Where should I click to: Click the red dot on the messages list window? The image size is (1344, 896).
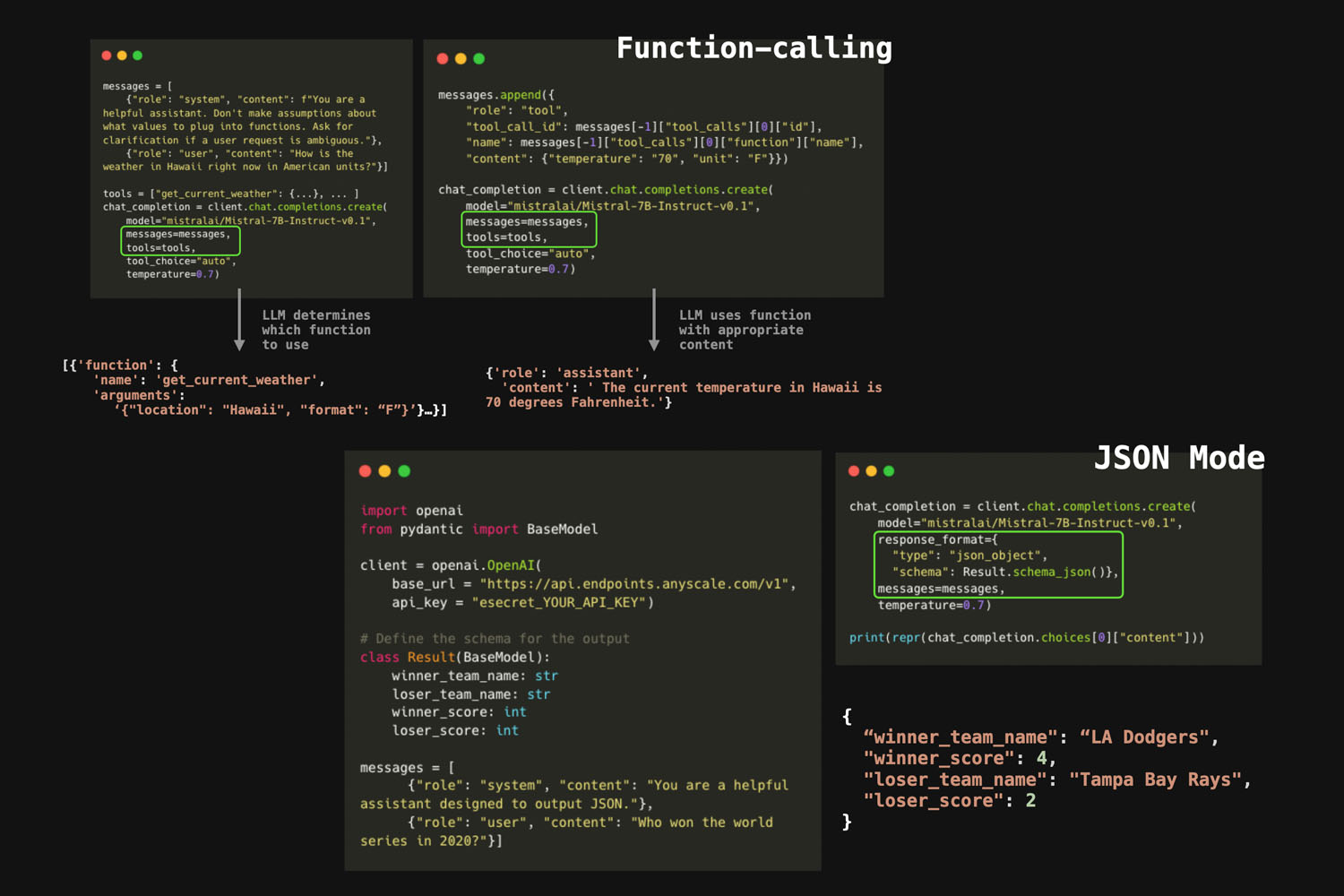click(x=107, y=56)
